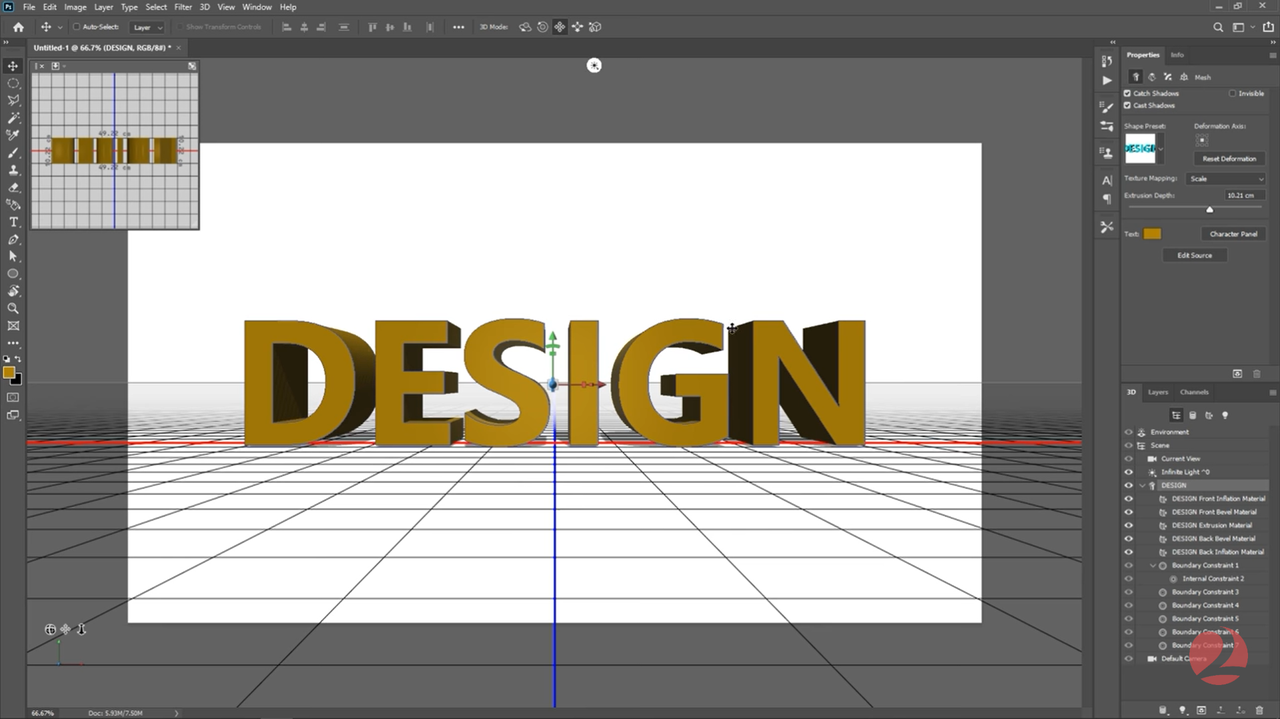Click Align left edges icon
This screenshot has height=719, width=1280.
[x=287, y=27]
